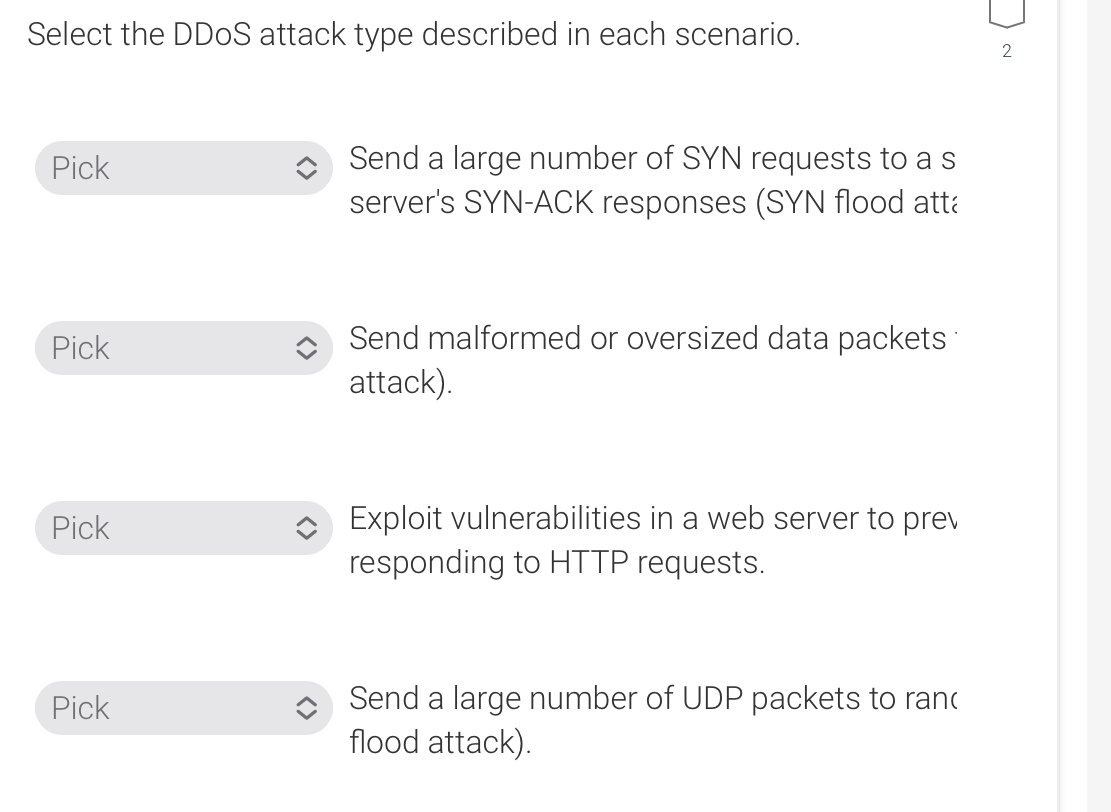Click the chevron icon on the fourth Pick selector

307,708
